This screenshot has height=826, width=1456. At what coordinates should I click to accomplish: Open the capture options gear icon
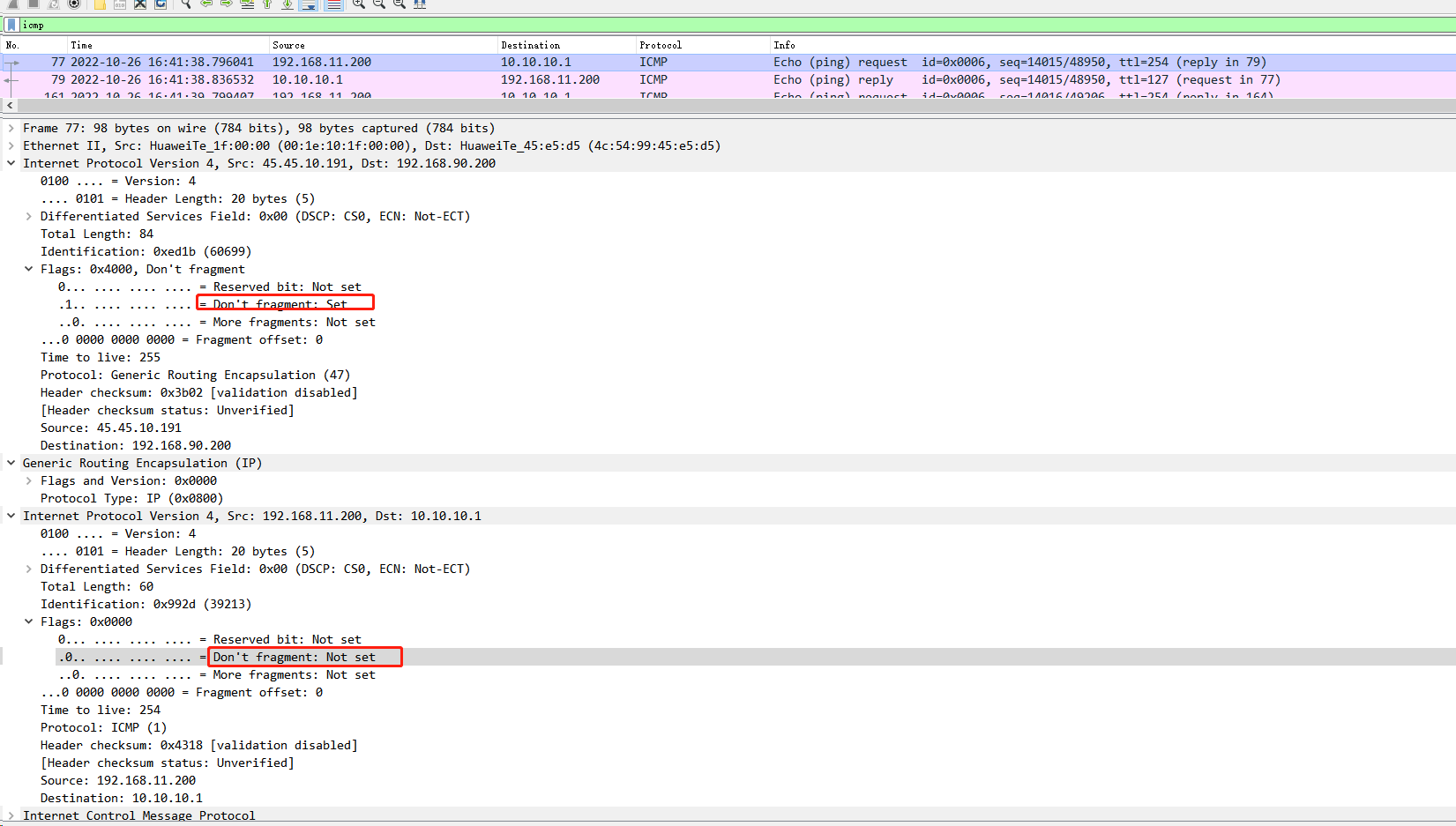(74, 4)
